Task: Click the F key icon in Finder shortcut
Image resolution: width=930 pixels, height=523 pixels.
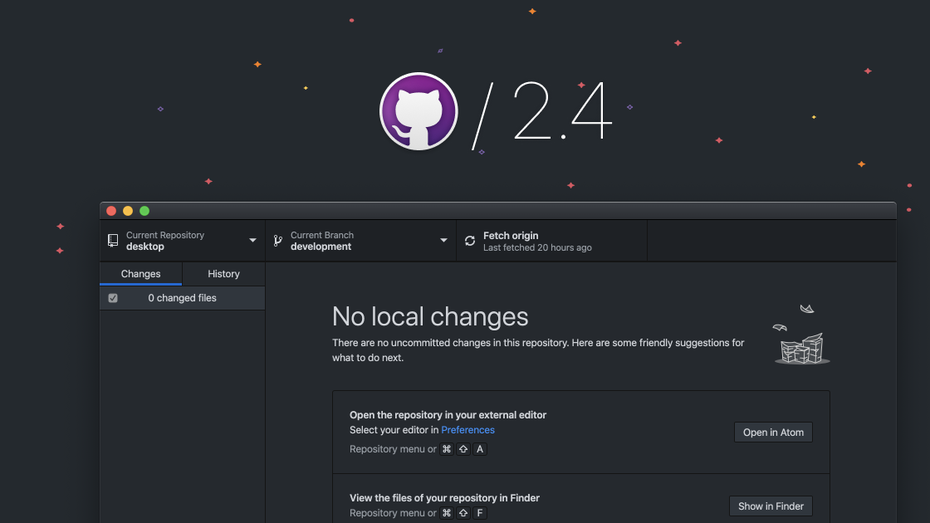Action: (480, 513)
